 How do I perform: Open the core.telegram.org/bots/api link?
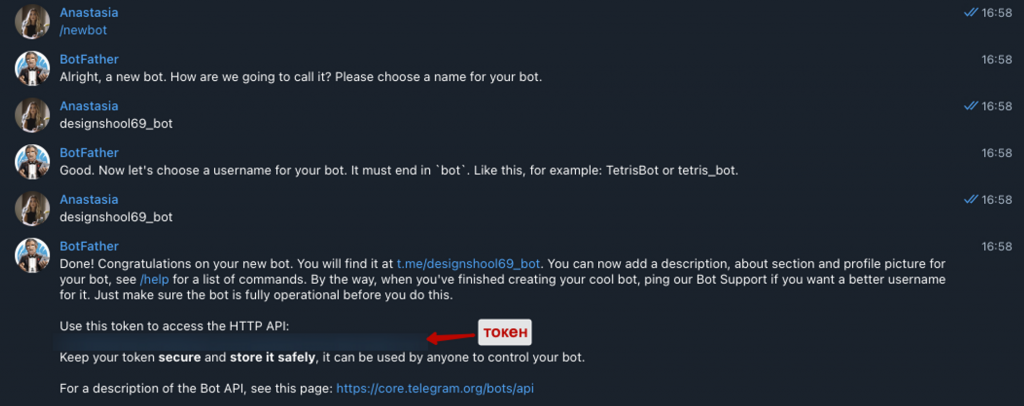coord(435,389)
